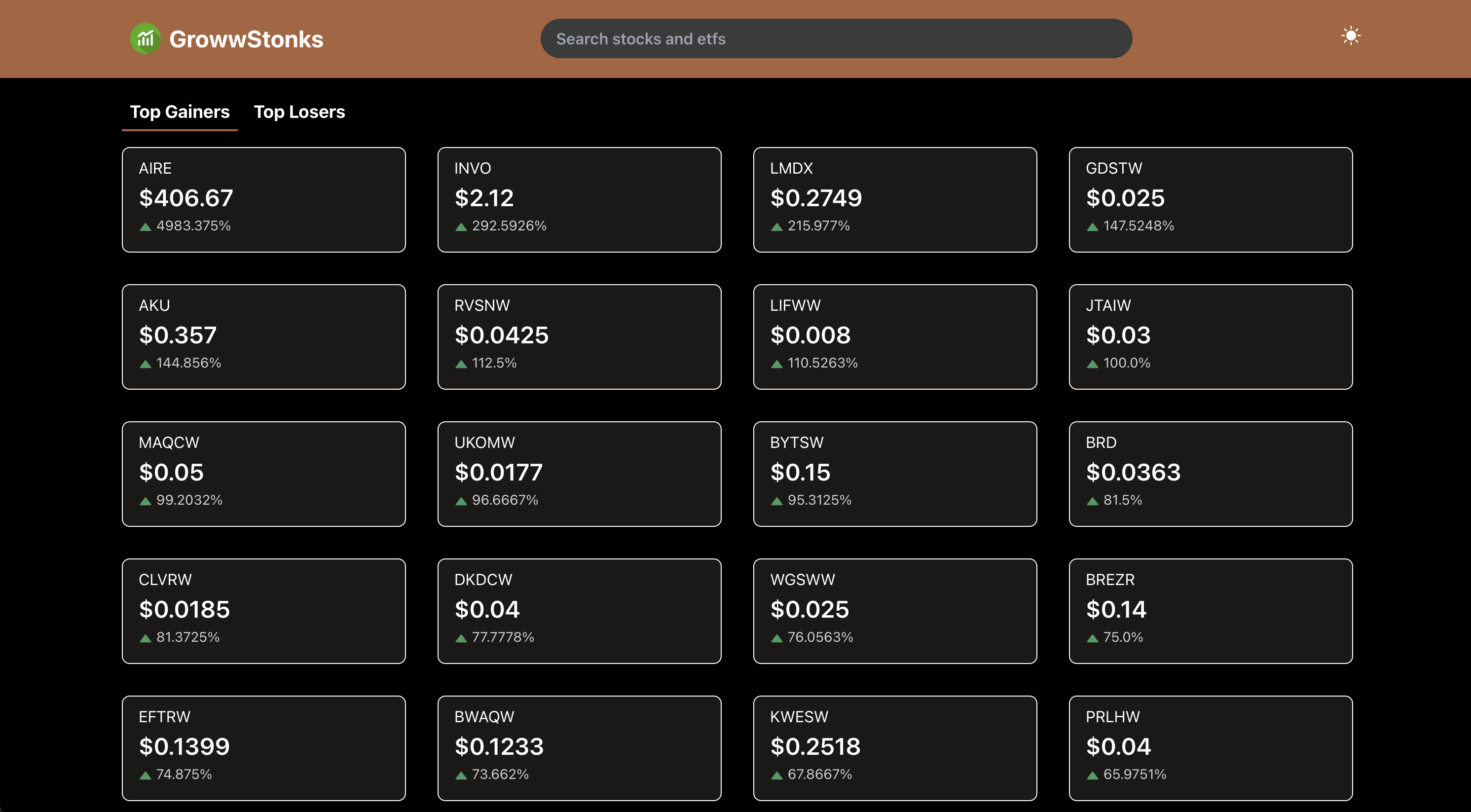Select the CLVRW stock card
1471x812 pixels.
pyautogui.click(x=262, y=611)
